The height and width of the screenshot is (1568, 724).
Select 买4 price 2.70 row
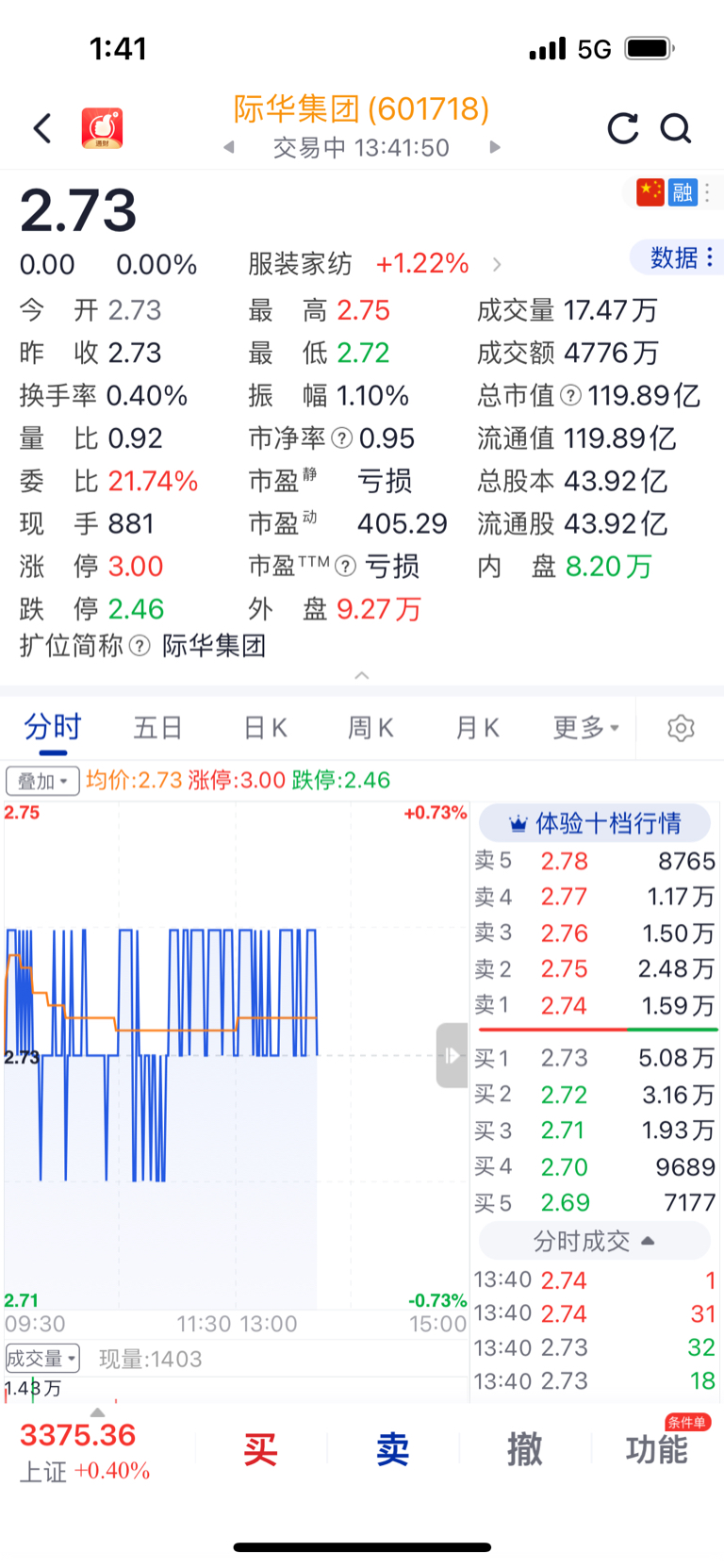pyautogui.click(x=595, y=1167)
